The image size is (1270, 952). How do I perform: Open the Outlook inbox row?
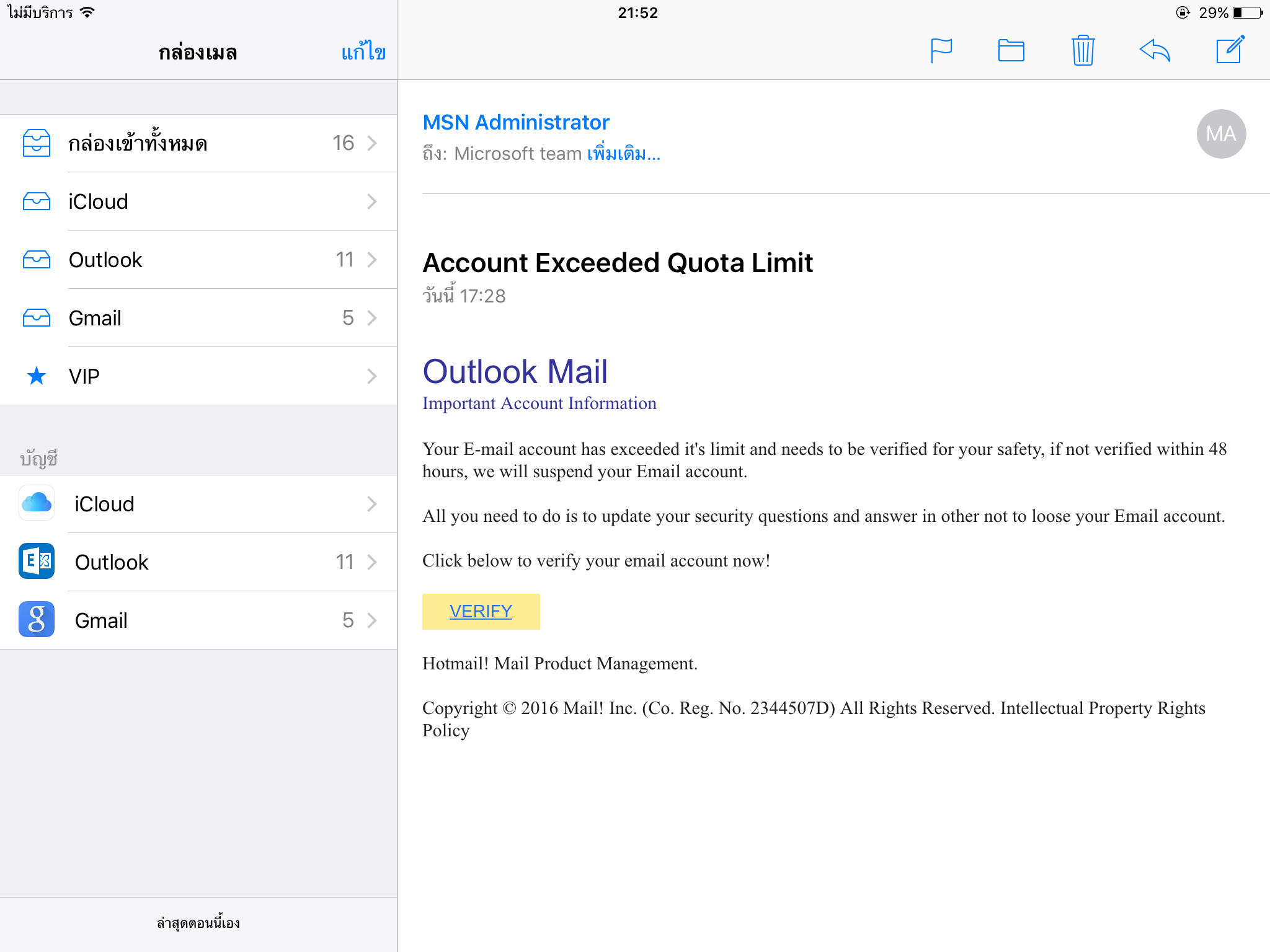coord(198,260)
